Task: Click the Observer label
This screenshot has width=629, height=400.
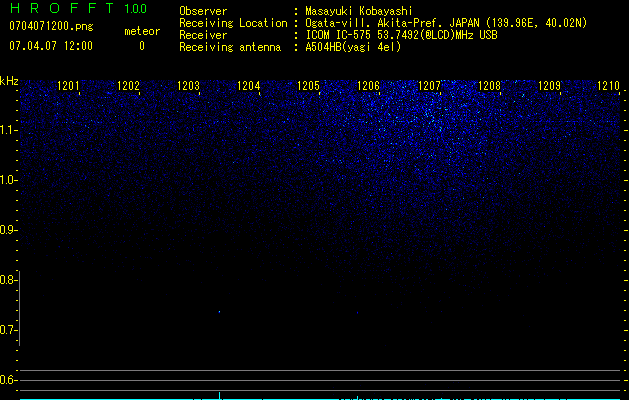Action: [x=203, y=11]
